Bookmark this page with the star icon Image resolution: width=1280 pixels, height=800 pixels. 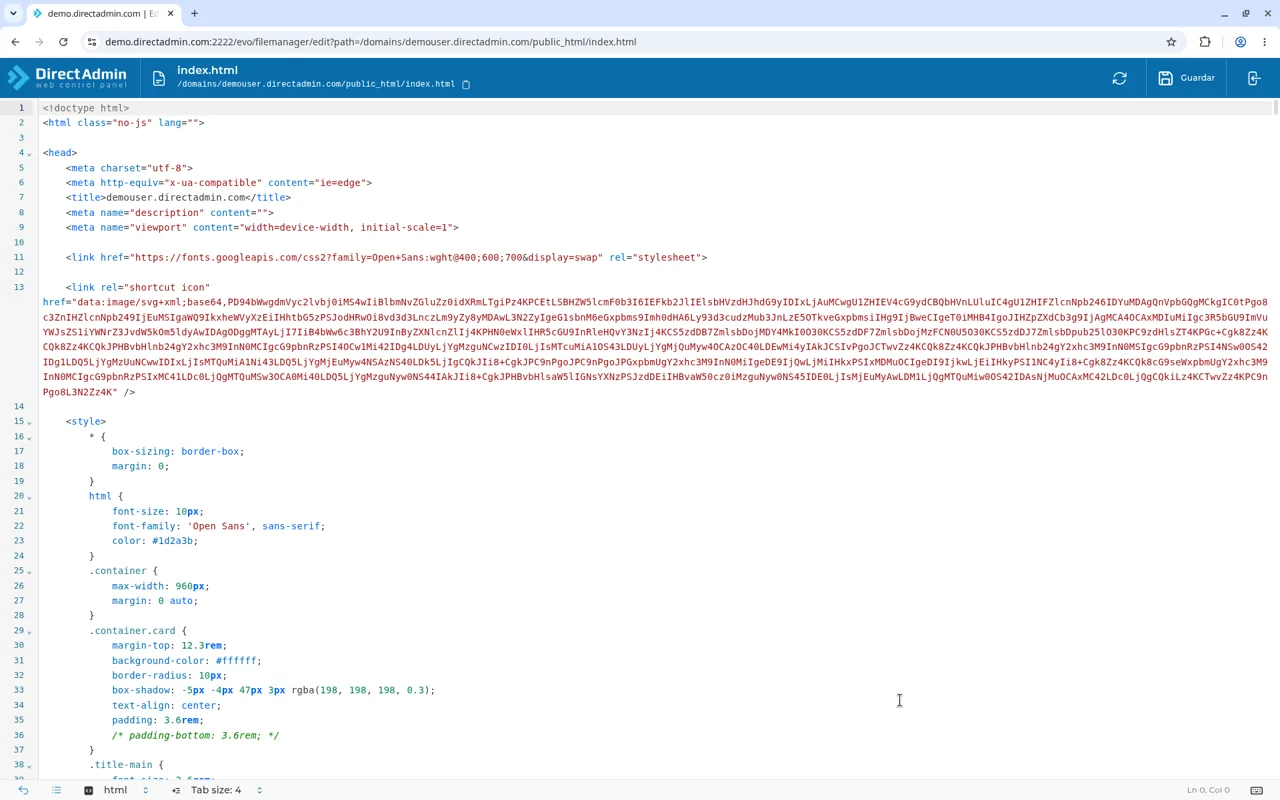1171,42
